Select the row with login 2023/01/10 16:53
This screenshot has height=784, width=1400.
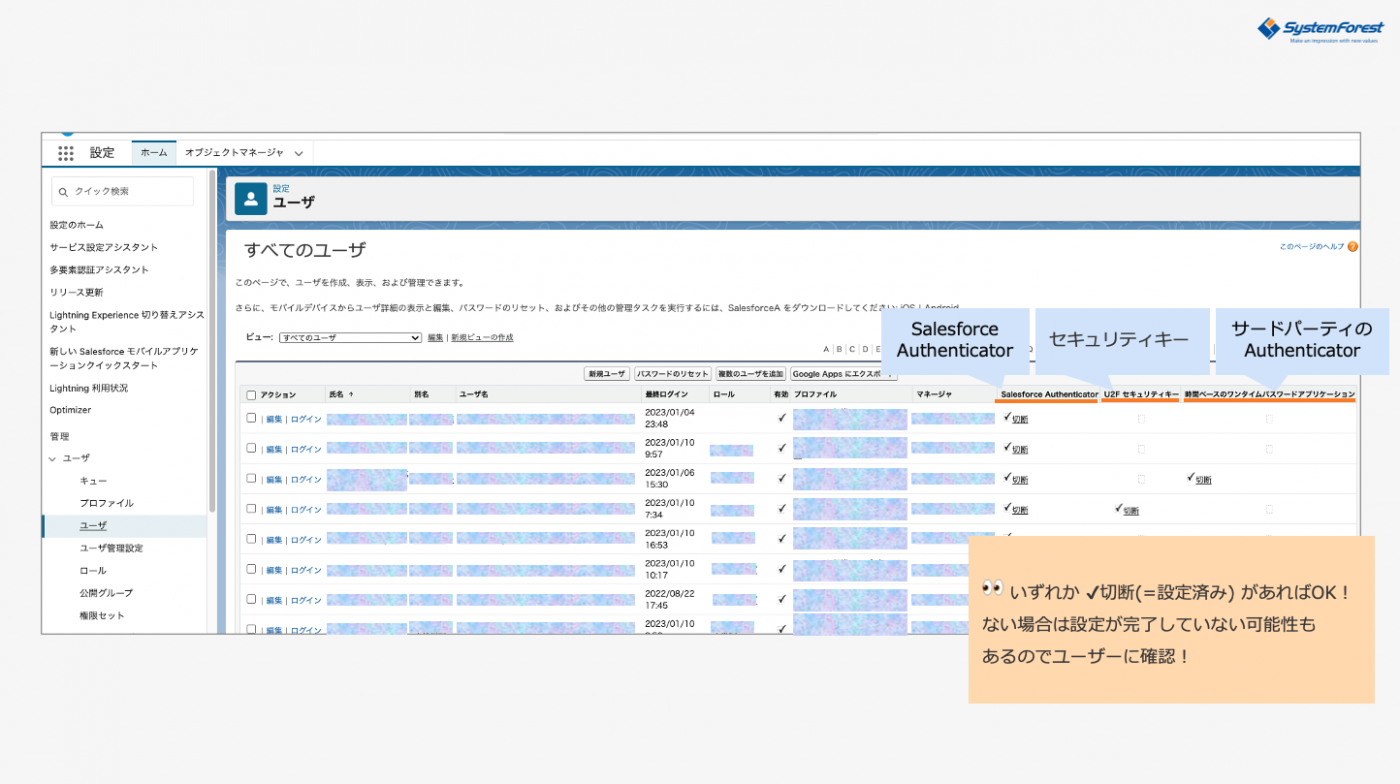pos(251,539)
